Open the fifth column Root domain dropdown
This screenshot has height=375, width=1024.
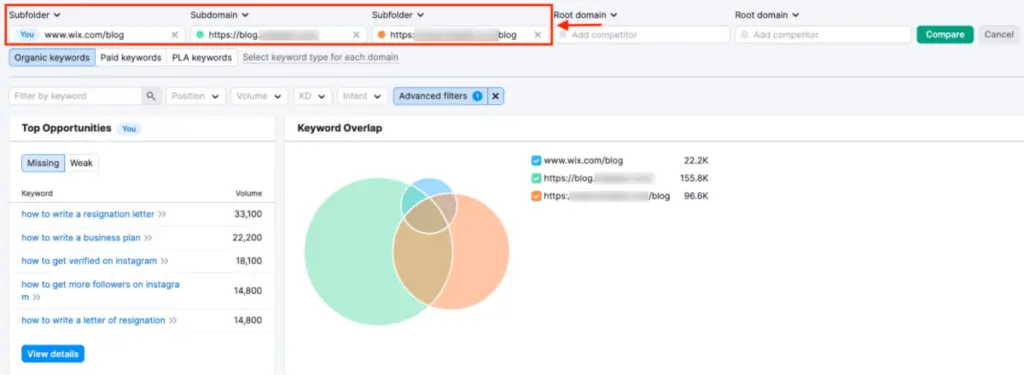[767, 14]
